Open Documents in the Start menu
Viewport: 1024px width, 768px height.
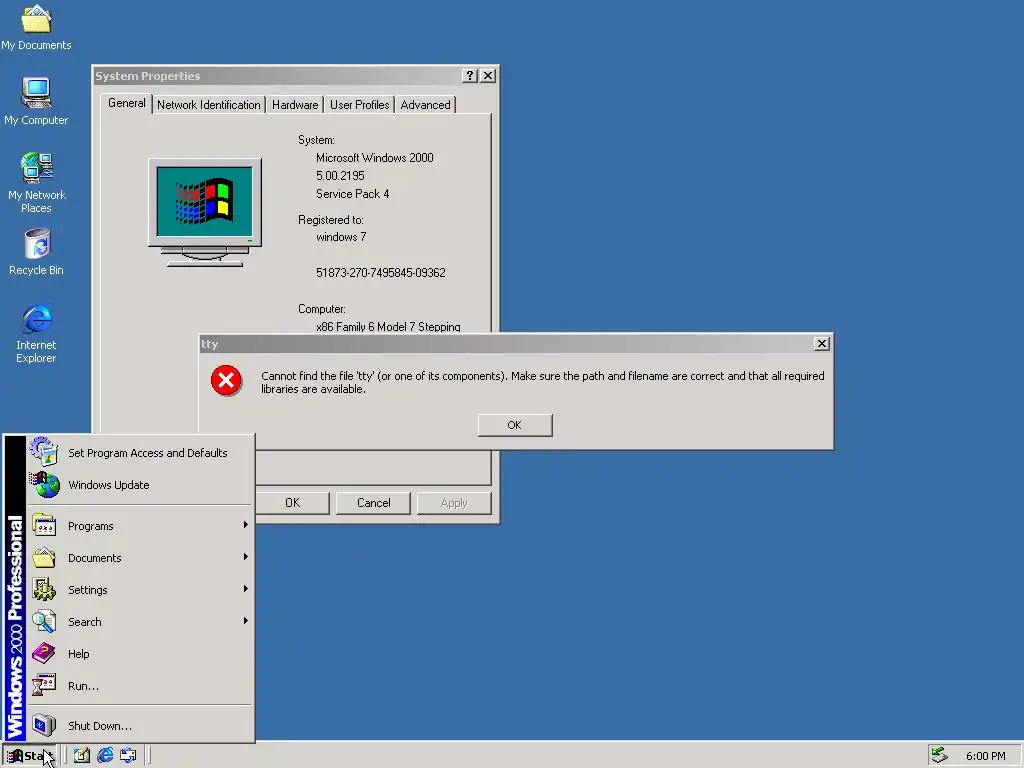pyautogui.click(x=140, y=558)
